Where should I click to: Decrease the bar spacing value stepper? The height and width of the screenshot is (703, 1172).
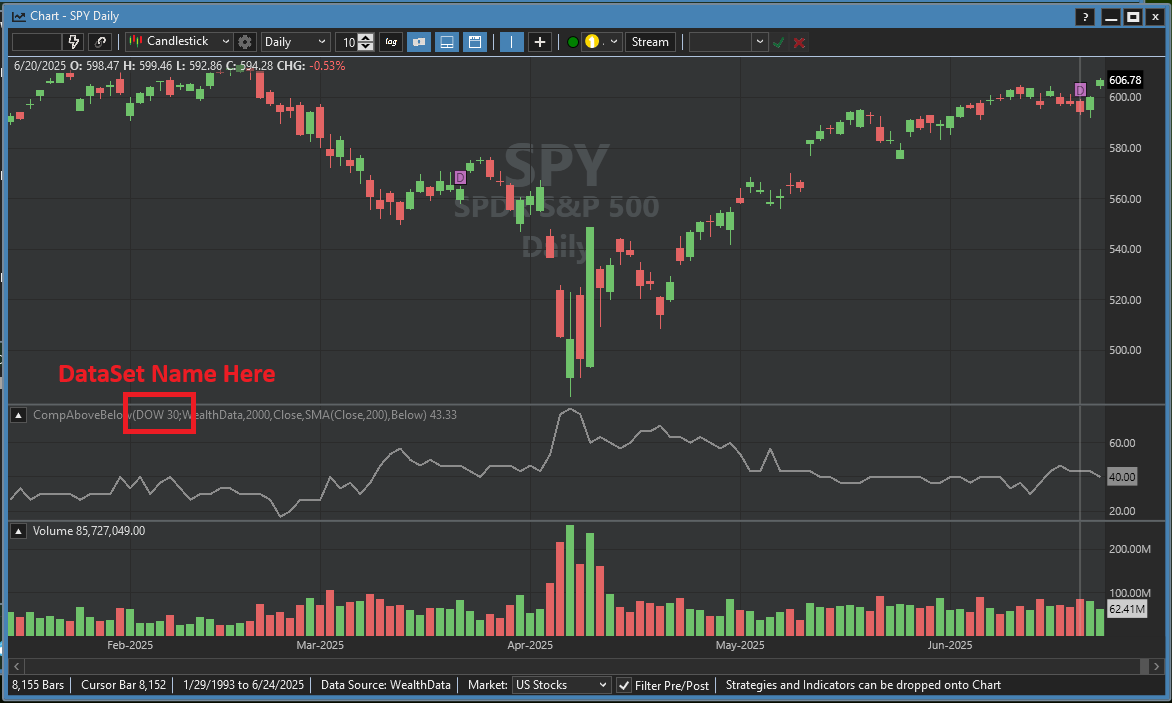[366, 46]
